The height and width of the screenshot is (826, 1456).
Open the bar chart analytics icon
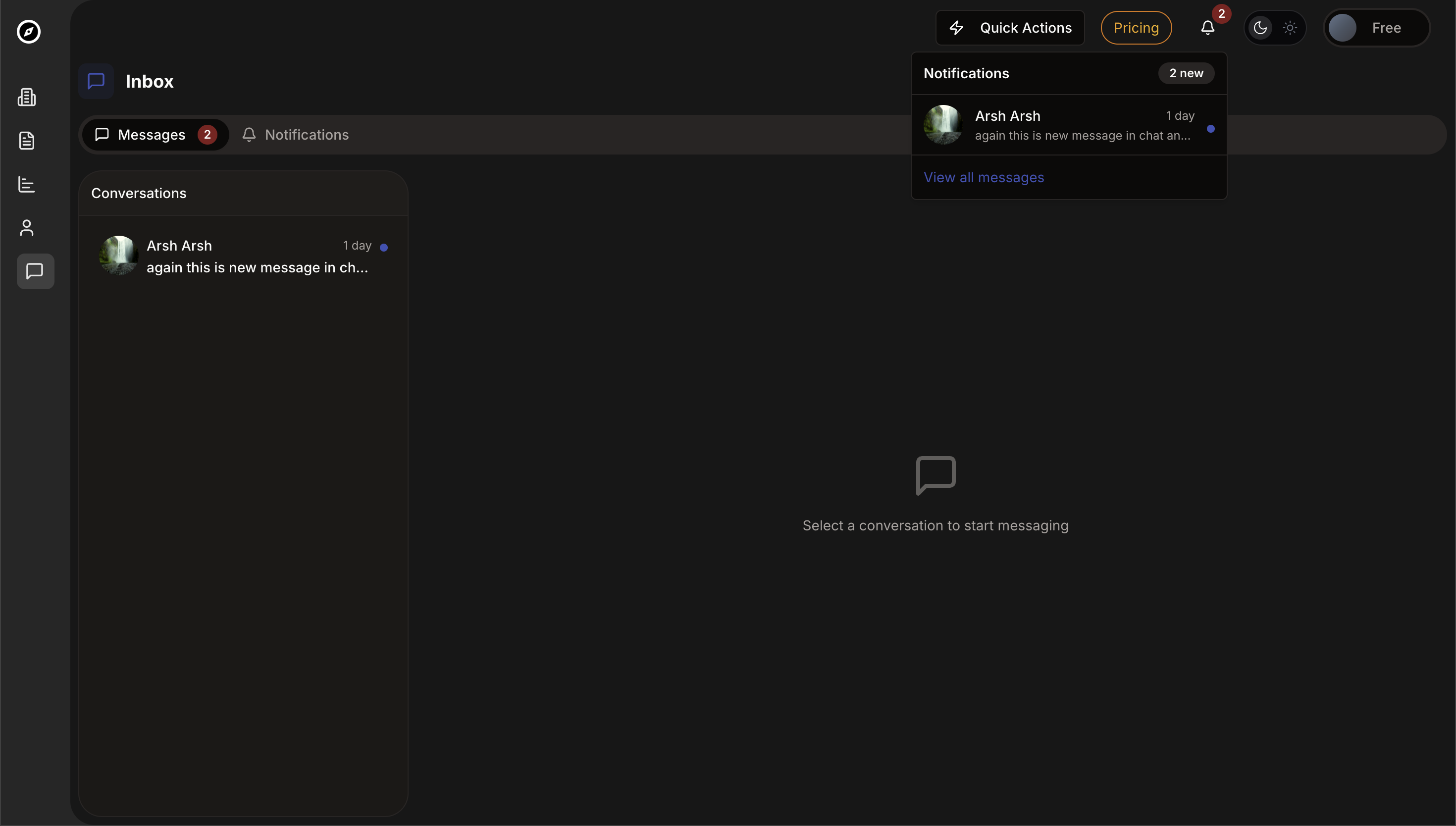[27, 184]
